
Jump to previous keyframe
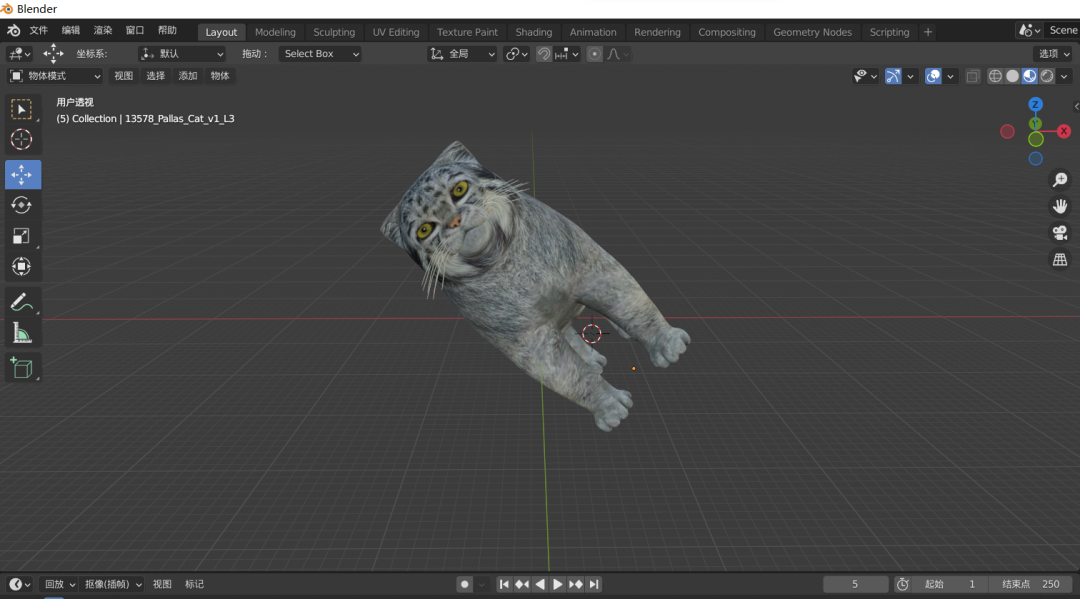coord(522,585)
